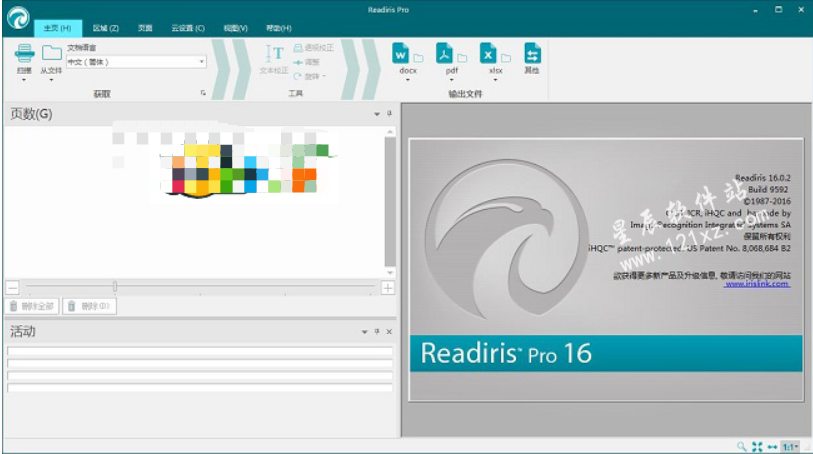This screenshot has width=813, height=454.
Task: Open the document language (中文 简体) combo box
Action: tap(136, 62)
